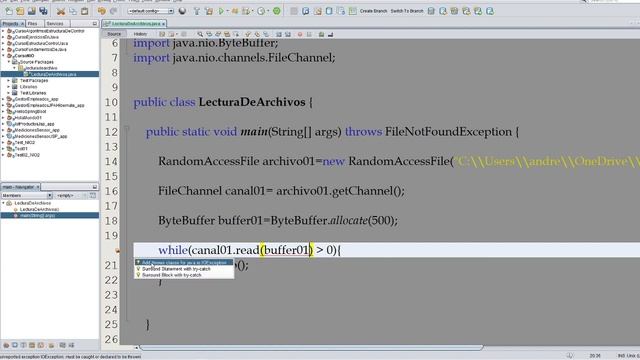The height and width of the screenshot is (360, 640).
Task: Click the error lightbulb on line 20 gutter
Action: [118, 250]
